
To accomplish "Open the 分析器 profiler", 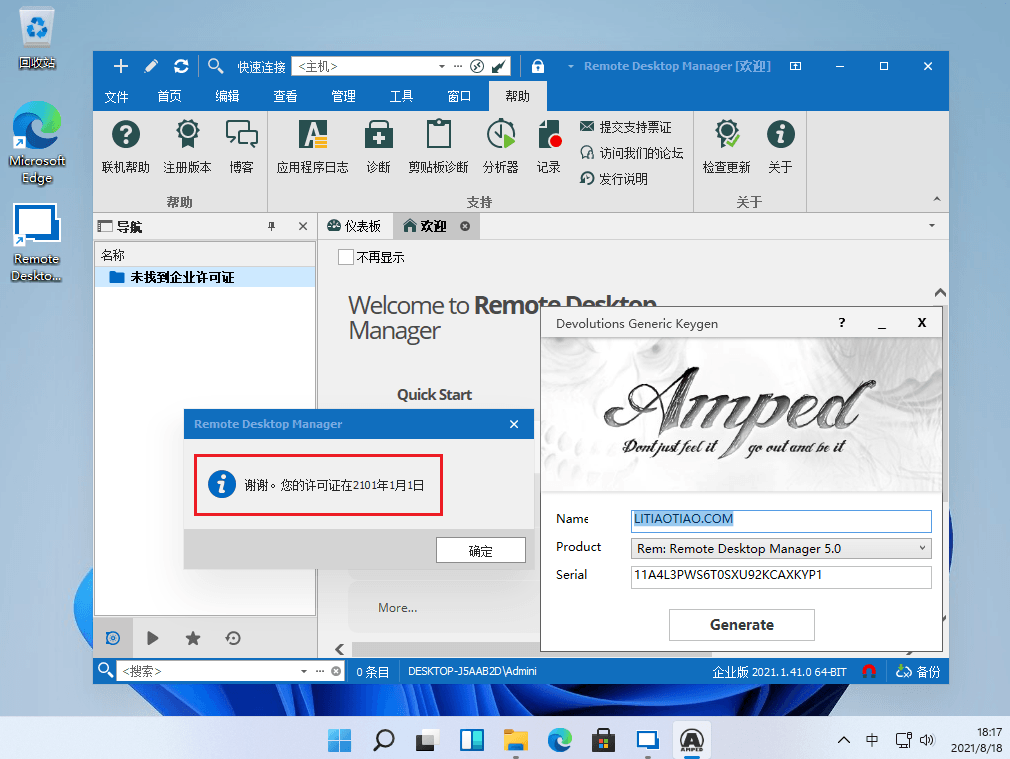I will click(x=500, y=147).
